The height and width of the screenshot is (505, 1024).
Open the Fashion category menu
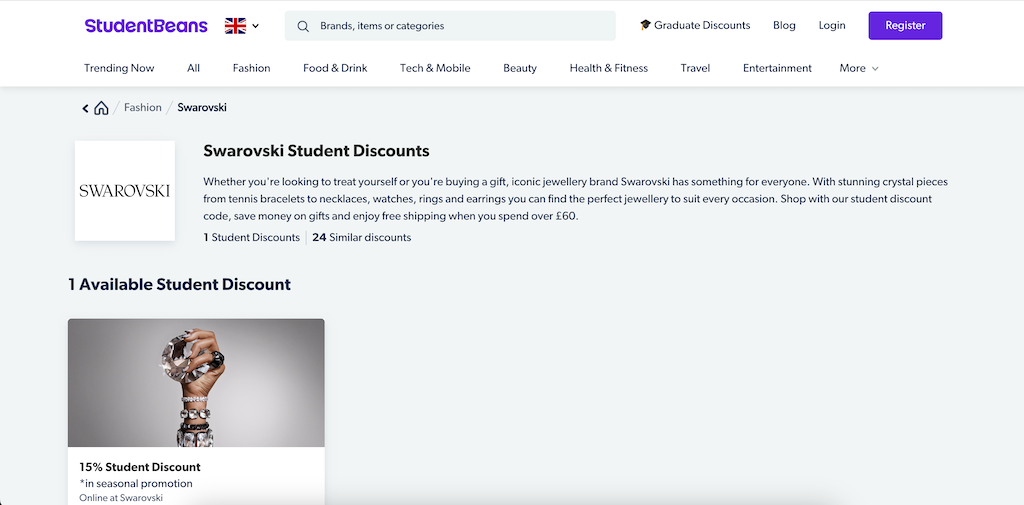251,68
